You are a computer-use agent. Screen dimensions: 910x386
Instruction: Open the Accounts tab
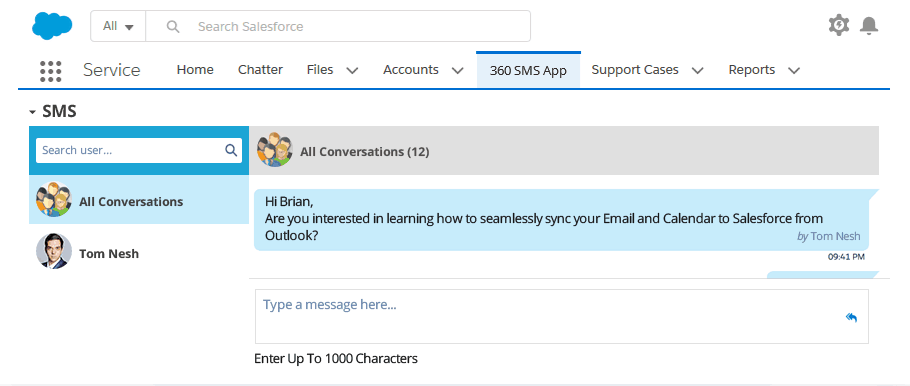(411, 70)
